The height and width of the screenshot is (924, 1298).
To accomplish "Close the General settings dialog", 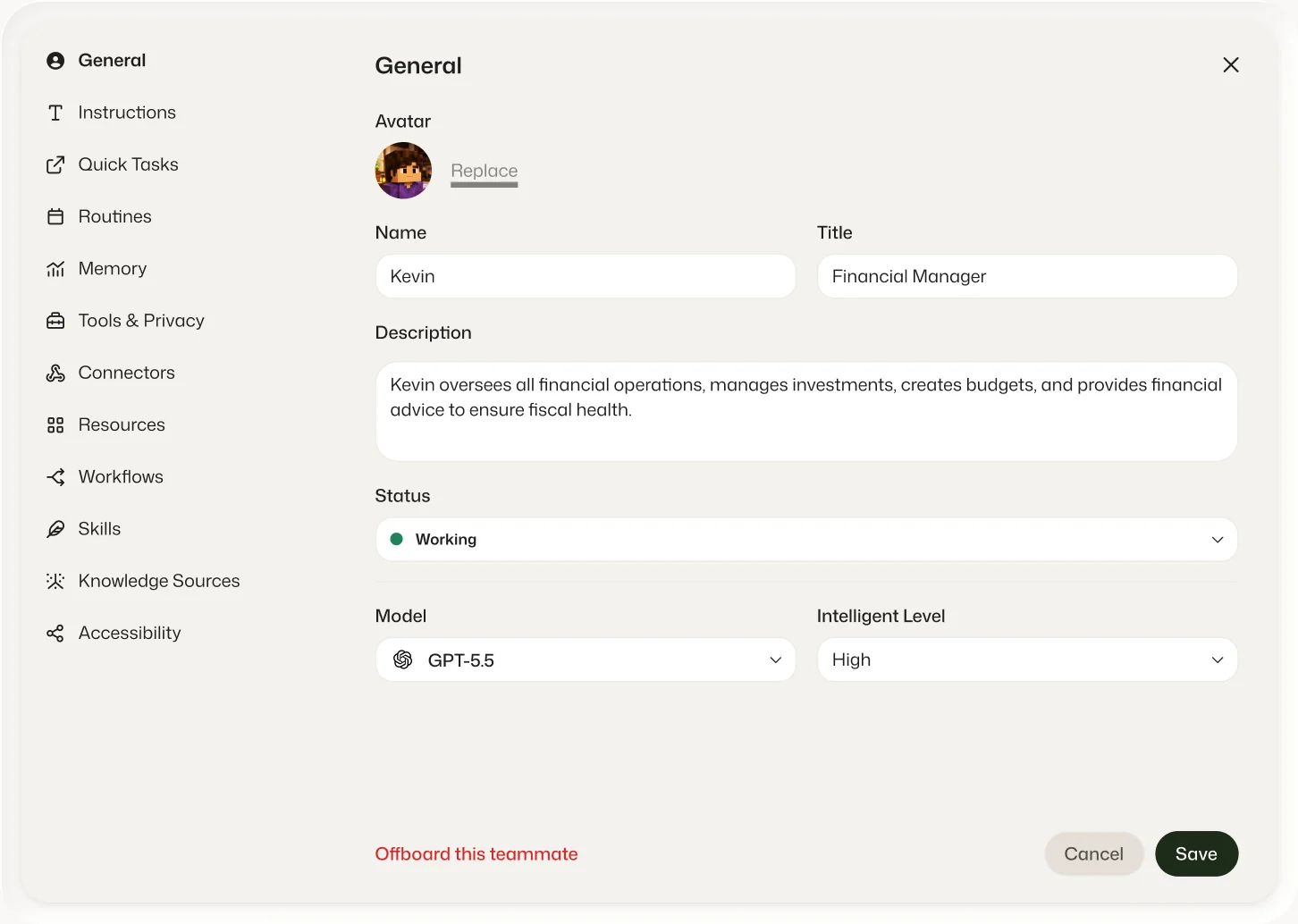I will pyautogui.click(x=1231, y=64).
